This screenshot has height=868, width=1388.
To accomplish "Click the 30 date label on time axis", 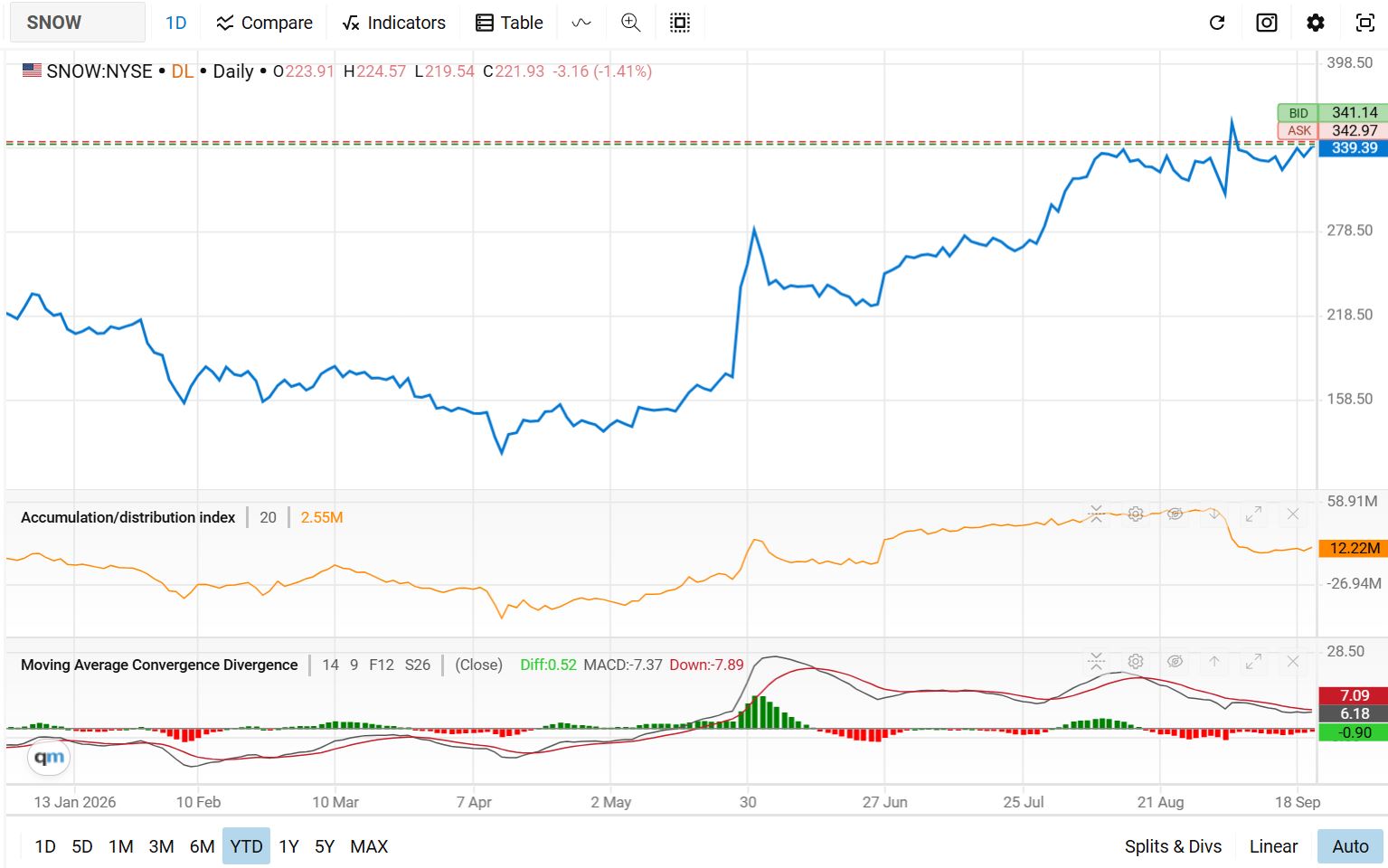I will click(x=748, y=802).
